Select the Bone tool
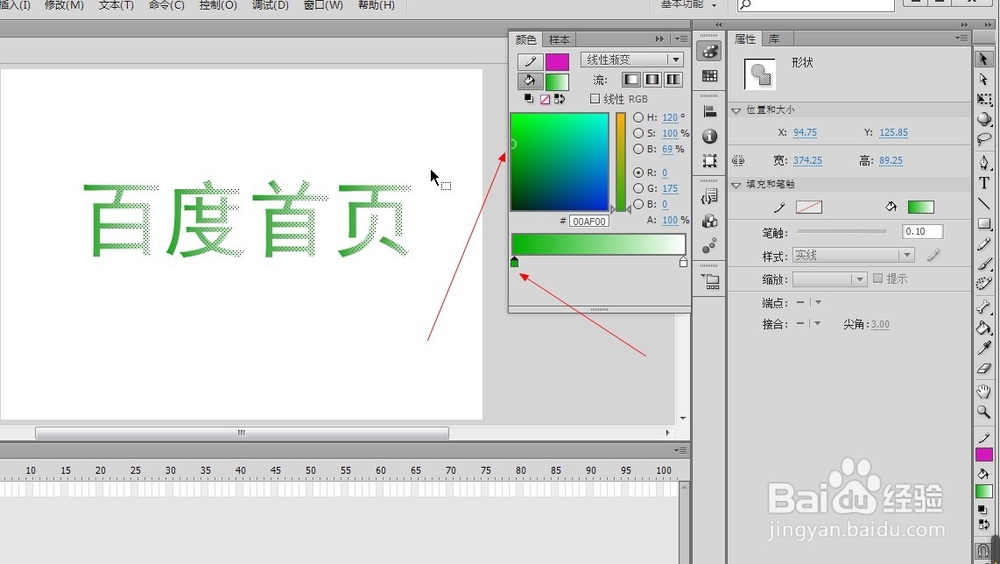Viewport: 1000px width, 564px height. point(983,307)
